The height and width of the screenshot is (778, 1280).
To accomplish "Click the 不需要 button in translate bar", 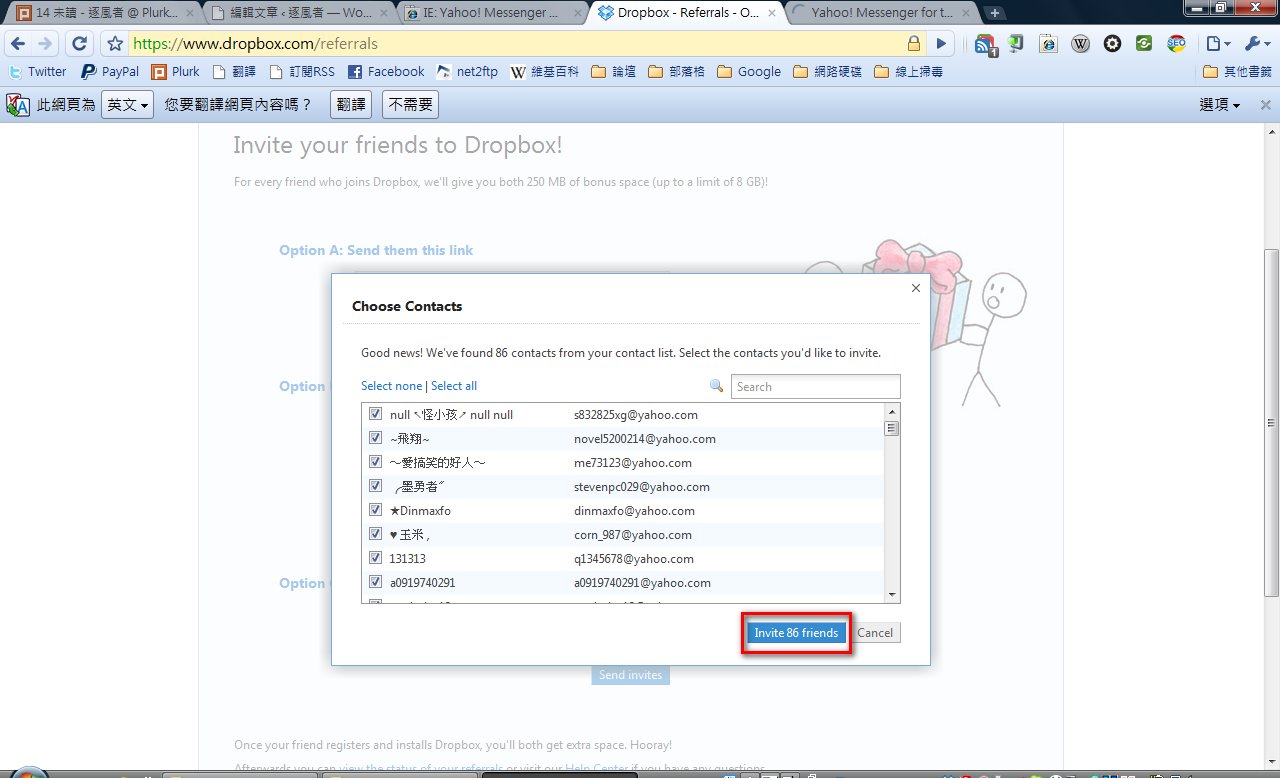I will tap(411, 105).
